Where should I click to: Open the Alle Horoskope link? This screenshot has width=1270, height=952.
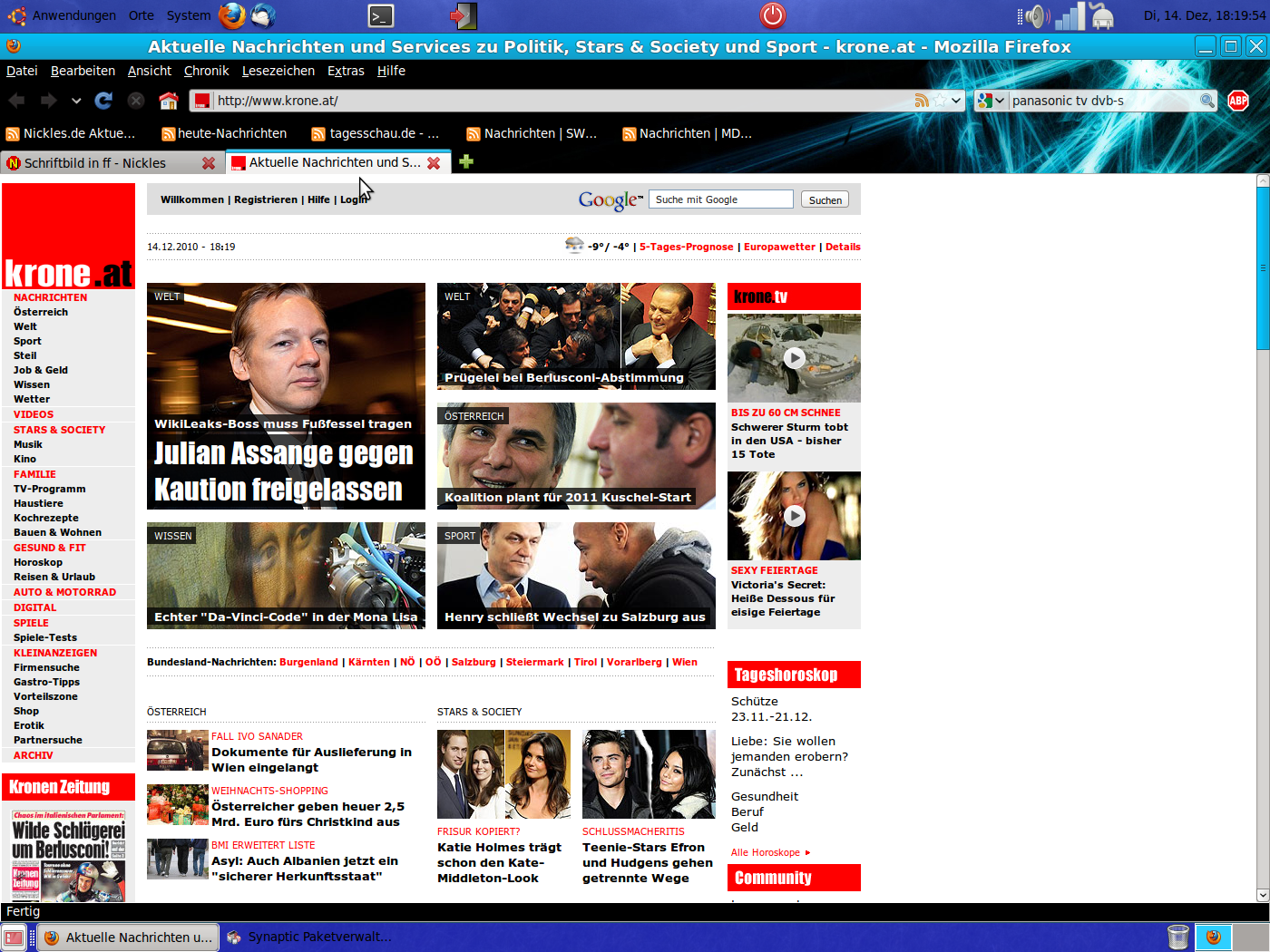click(770, 852)
